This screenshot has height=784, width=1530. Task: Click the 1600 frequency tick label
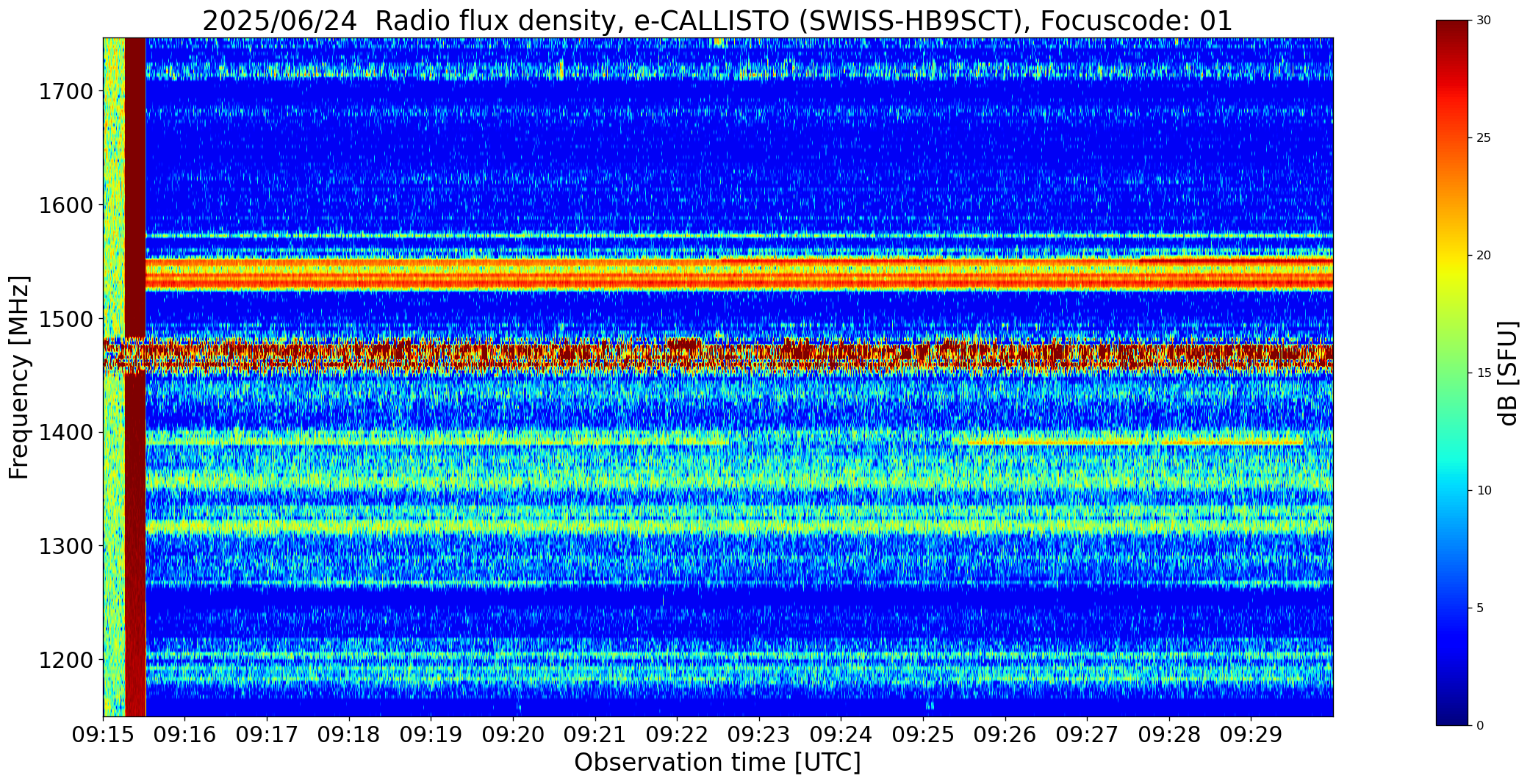pos(65,205)
